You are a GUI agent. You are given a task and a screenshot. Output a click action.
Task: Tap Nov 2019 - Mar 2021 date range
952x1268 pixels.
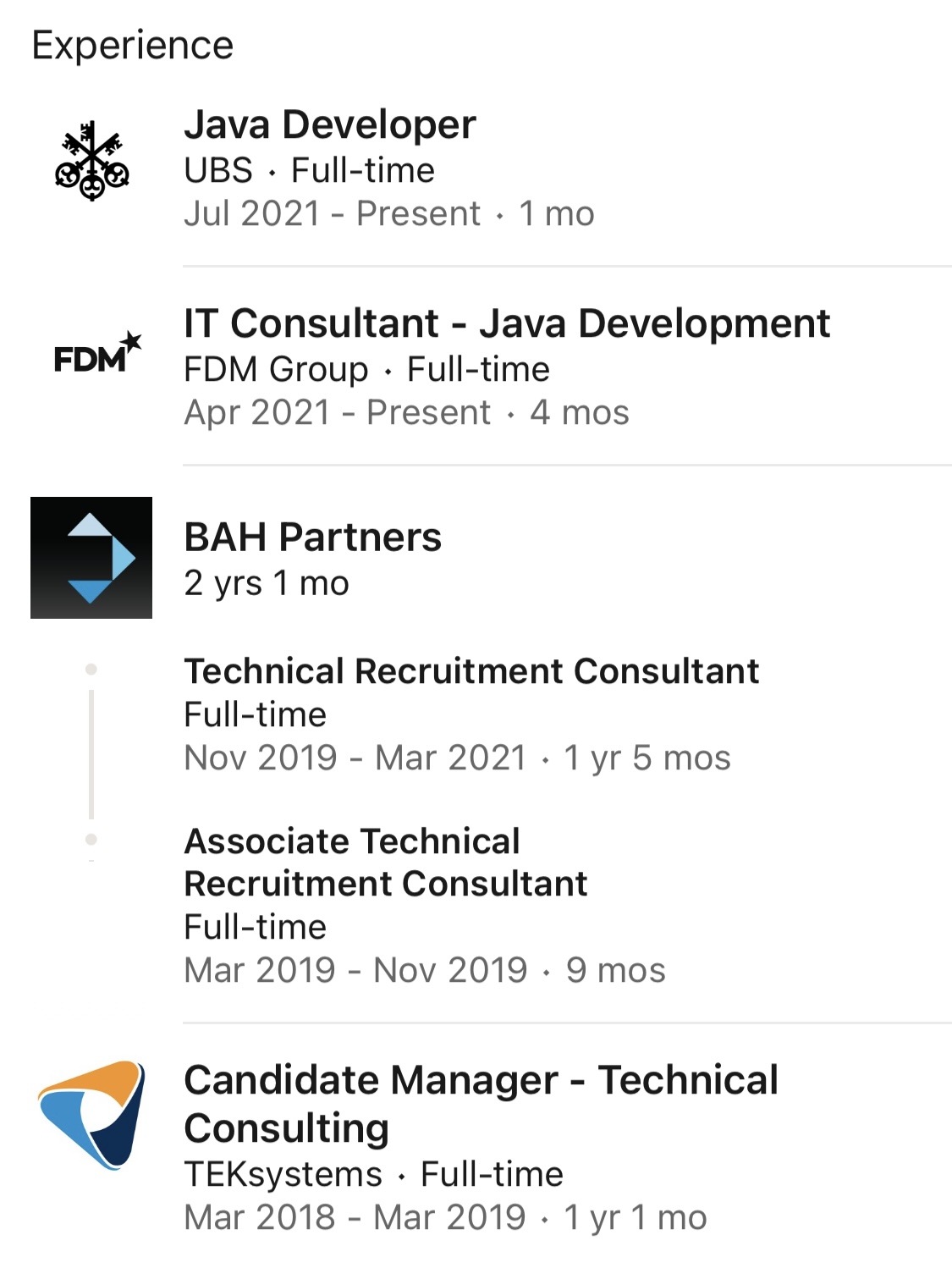click(456, 758)
